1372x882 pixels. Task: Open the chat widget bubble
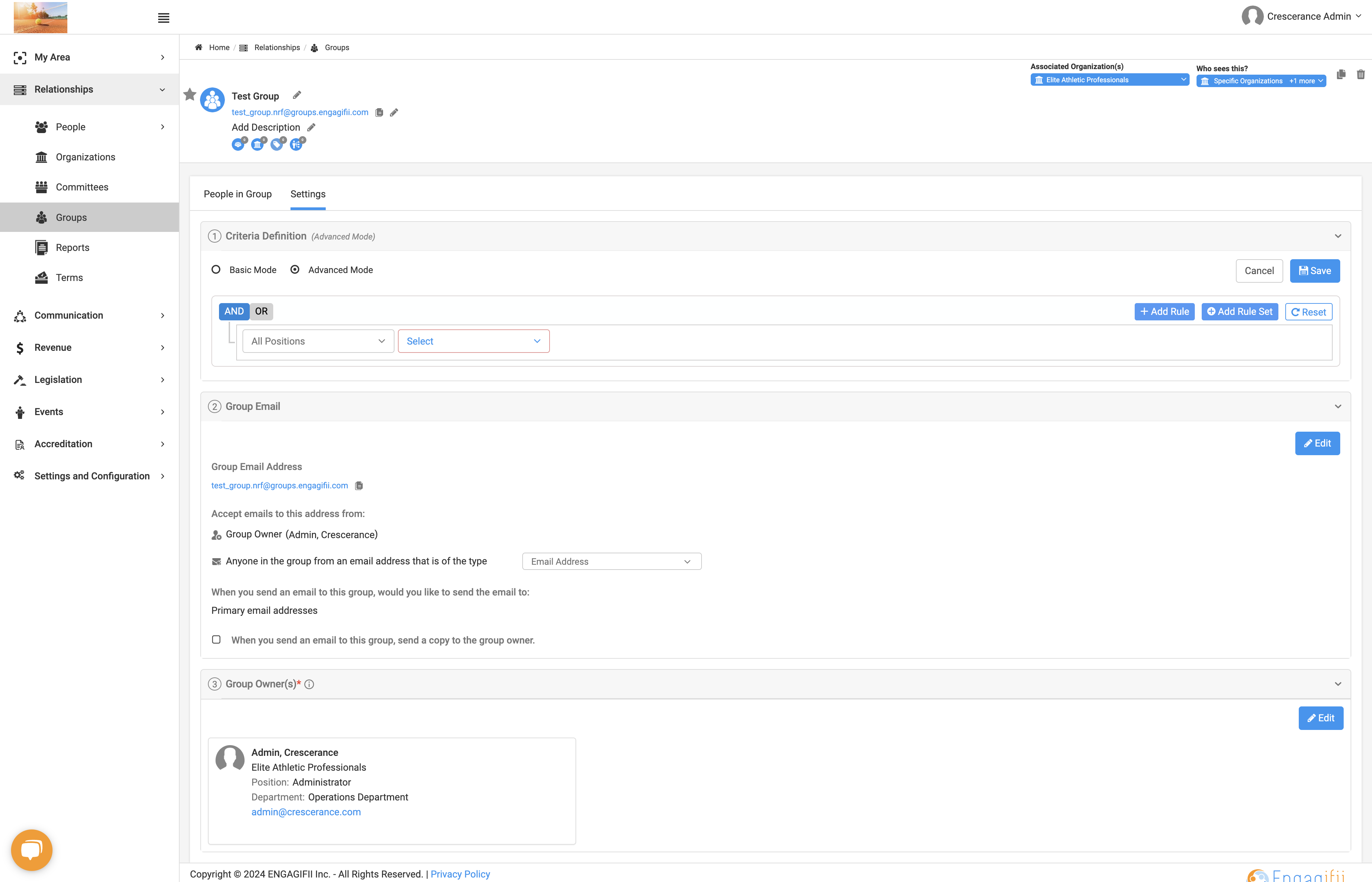tap(31, 850)
